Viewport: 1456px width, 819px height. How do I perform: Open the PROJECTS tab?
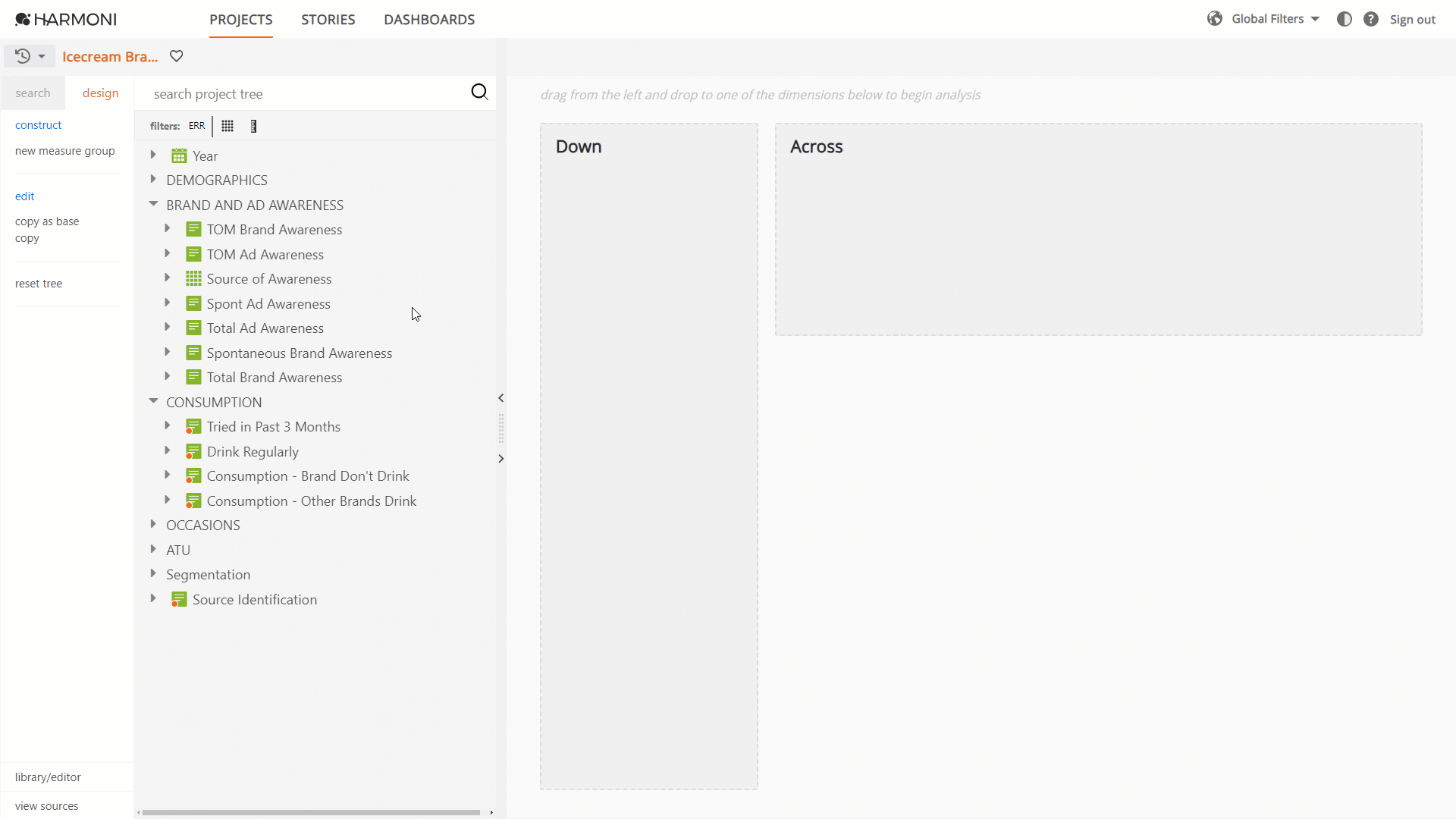point(241,20)
